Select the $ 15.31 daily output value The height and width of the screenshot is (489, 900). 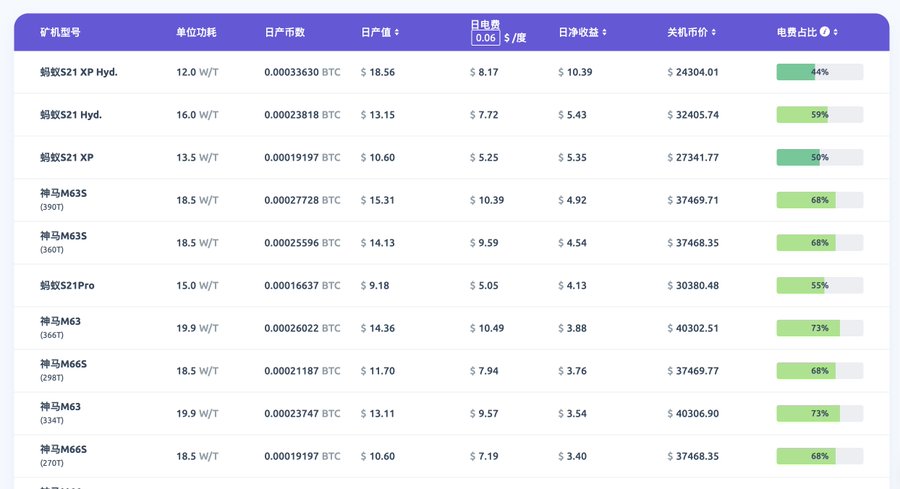tap(378, 200)
